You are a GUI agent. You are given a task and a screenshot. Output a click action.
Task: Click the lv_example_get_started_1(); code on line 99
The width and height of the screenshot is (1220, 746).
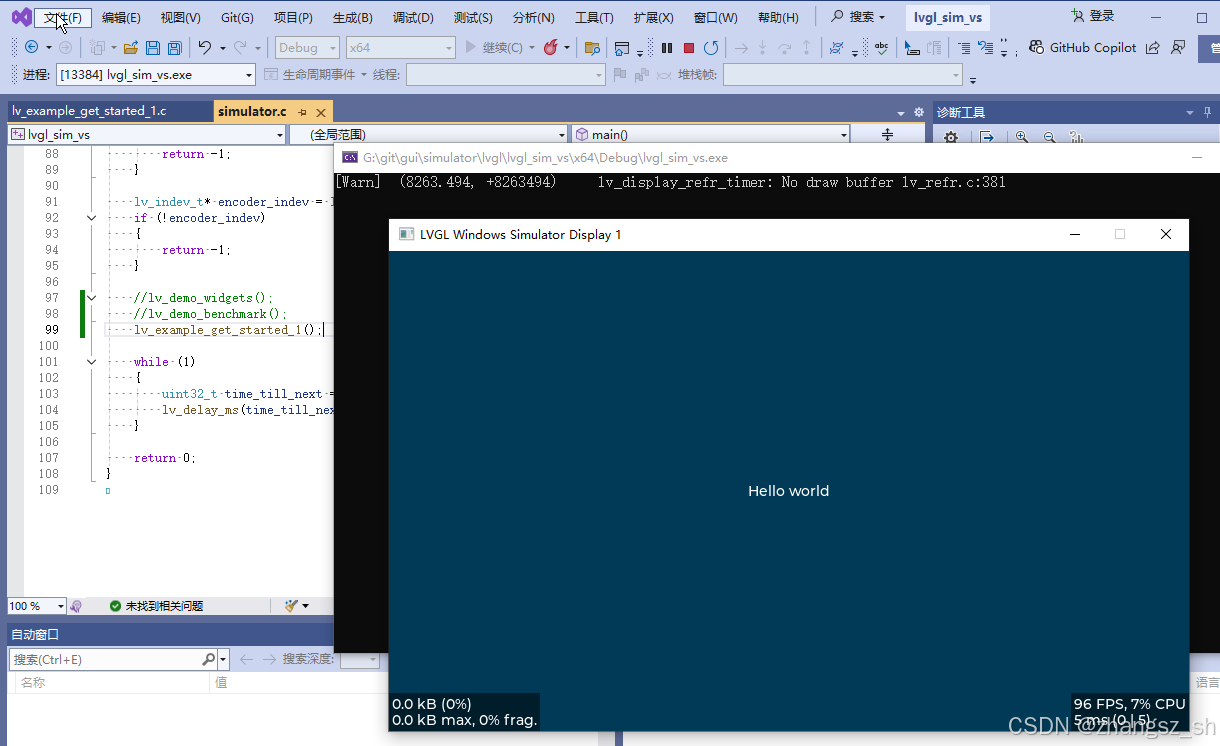228,330
